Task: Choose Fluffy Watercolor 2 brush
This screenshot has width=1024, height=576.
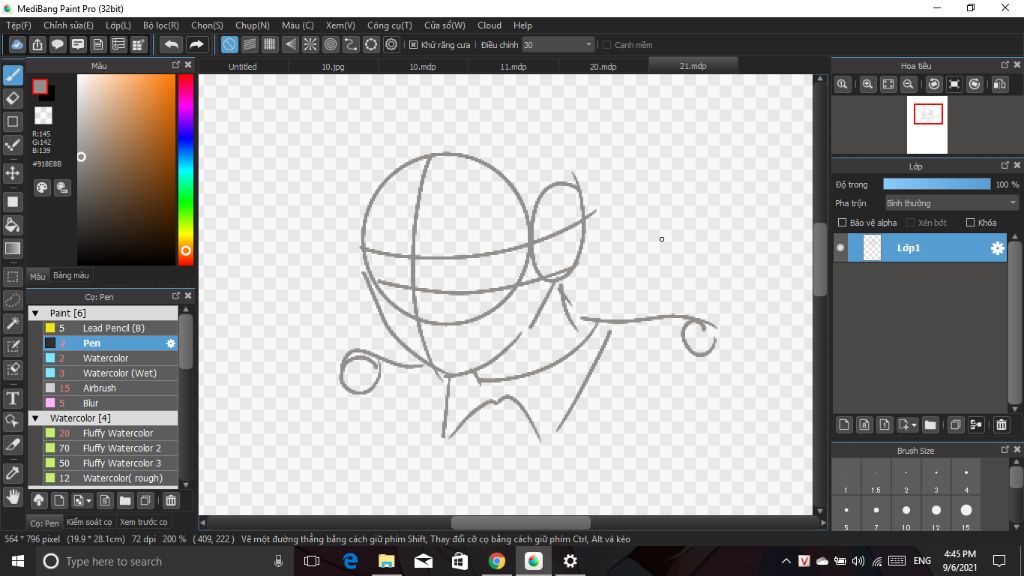Action: 110,449
